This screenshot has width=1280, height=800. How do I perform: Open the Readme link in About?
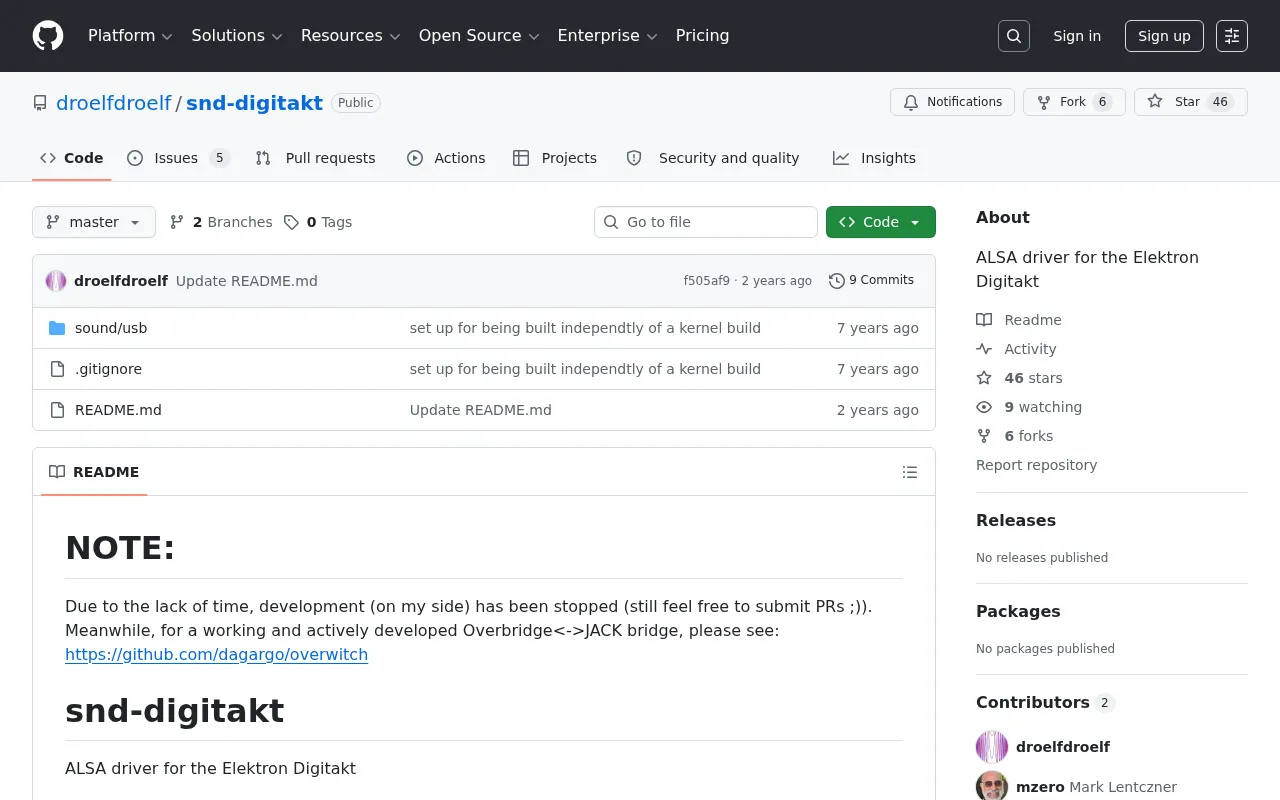click(1019, 320)
